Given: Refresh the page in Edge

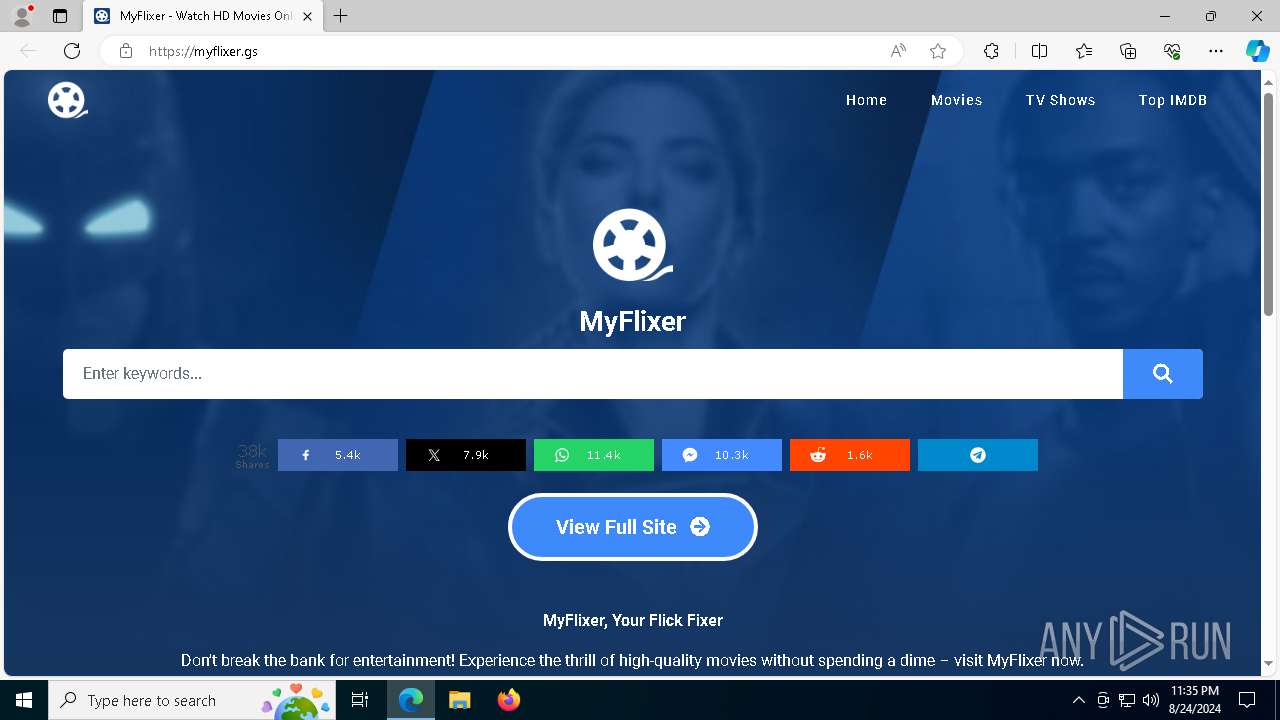Looking at the screenshot, I should point(72,51).
